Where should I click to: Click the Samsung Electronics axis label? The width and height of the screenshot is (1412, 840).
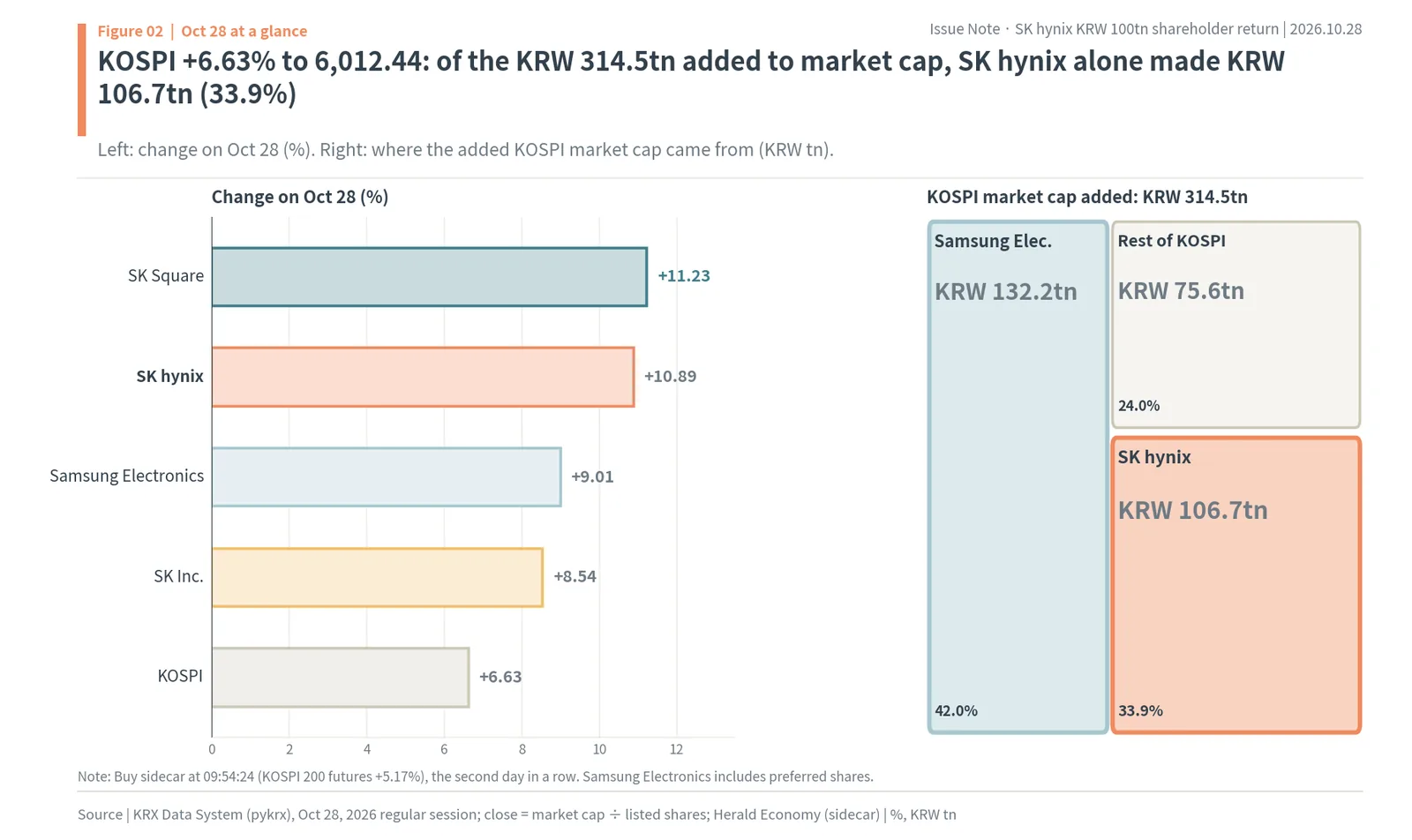pyautogui.click(x=126, y=476)
